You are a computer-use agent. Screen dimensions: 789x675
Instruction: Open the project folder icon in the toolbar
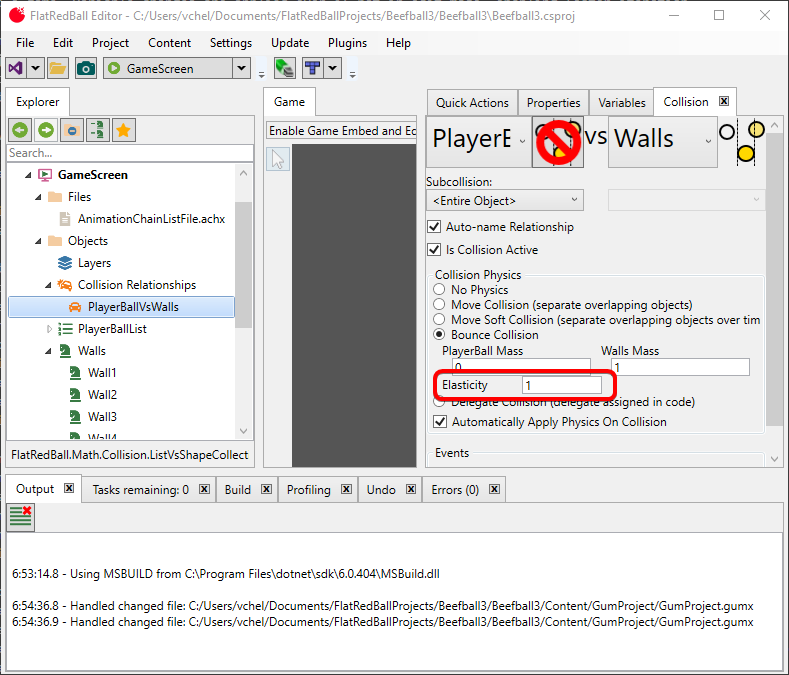click(x=58, y=68)
